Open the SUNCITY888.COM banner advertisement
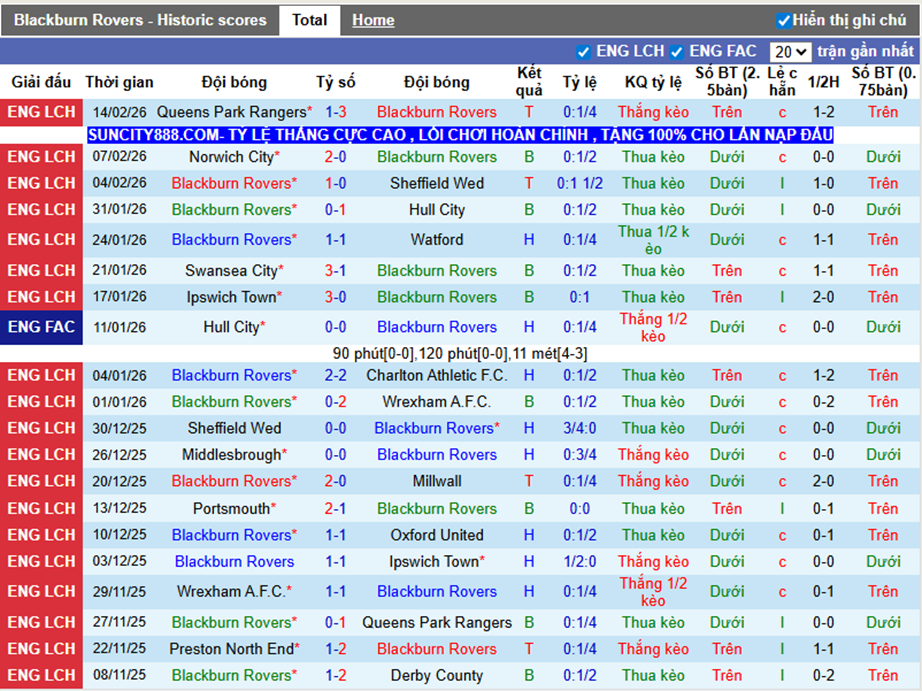This screenshot has width=922, height=691. click(x=460, y=135)
